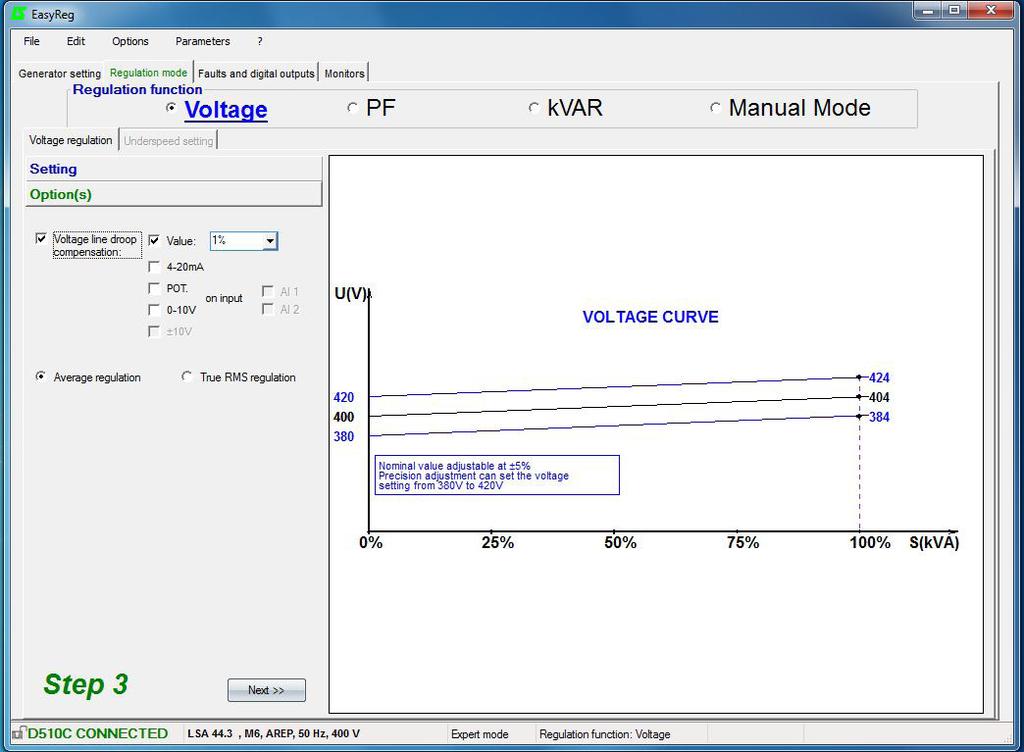Switch to Generator setting tab
Viewport: 1024px width, 752px height.
click(59, 74)
